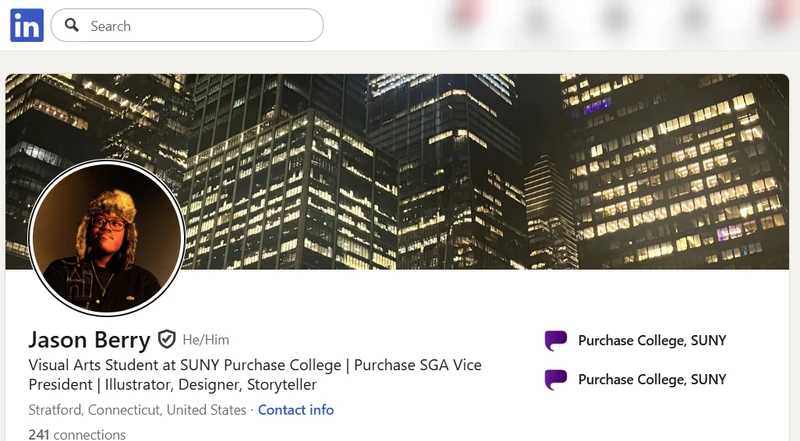Viewport: 800px width, 441px height.
Task: Click the LinkedIn logo home icon
Action: pyautogui.click(x=27, y=25)
